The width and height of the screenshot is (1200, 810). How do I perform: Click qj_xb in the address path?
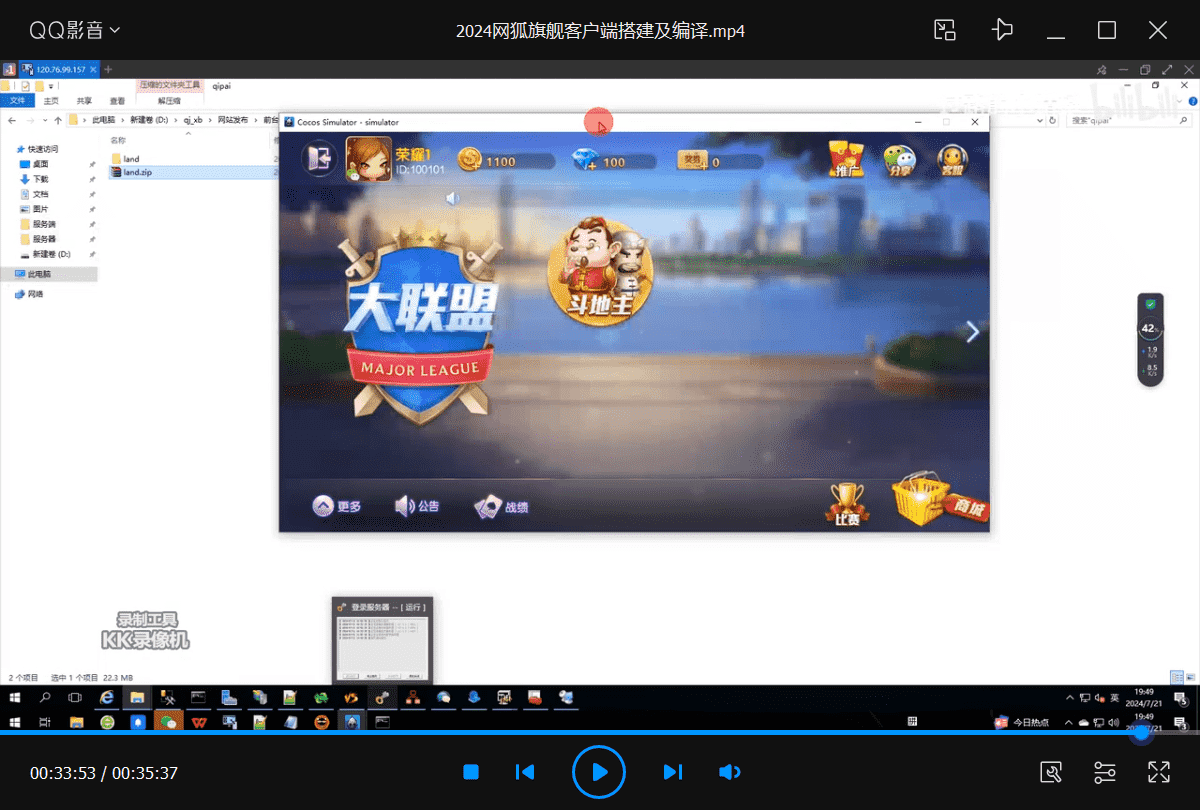click(192, 120)
